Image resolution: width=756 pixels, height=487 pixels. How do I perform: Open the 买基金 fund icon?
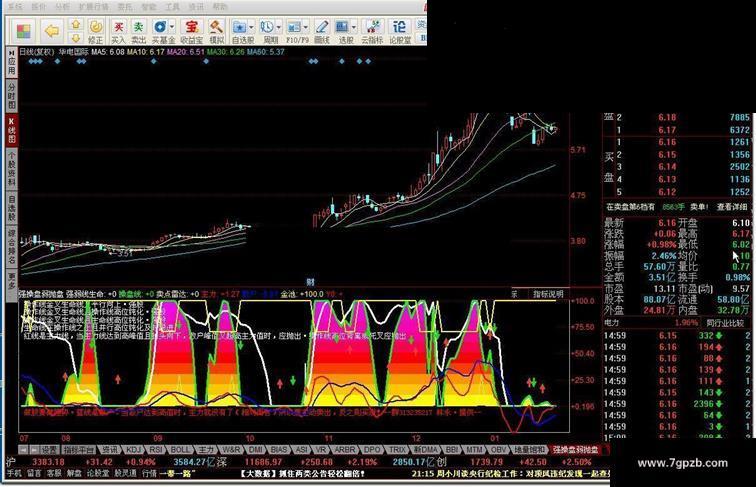[x=161, y=32]
